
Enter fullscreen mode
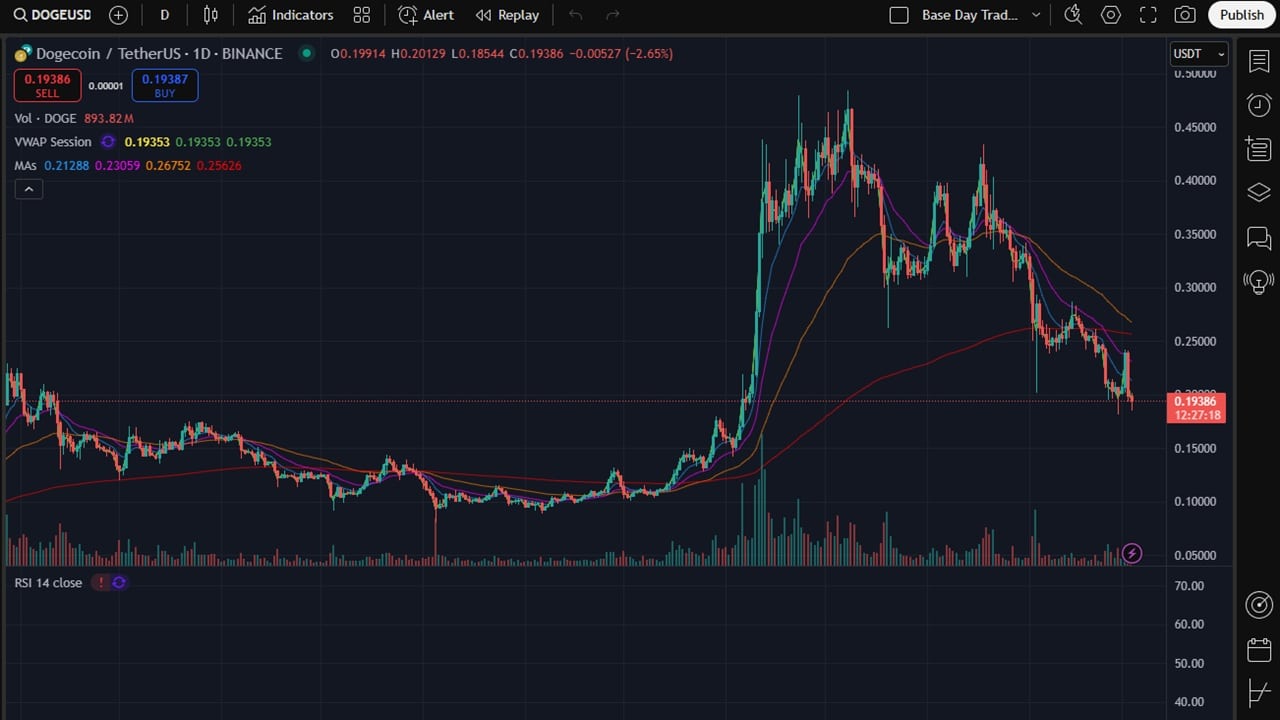click(1148, 15)
